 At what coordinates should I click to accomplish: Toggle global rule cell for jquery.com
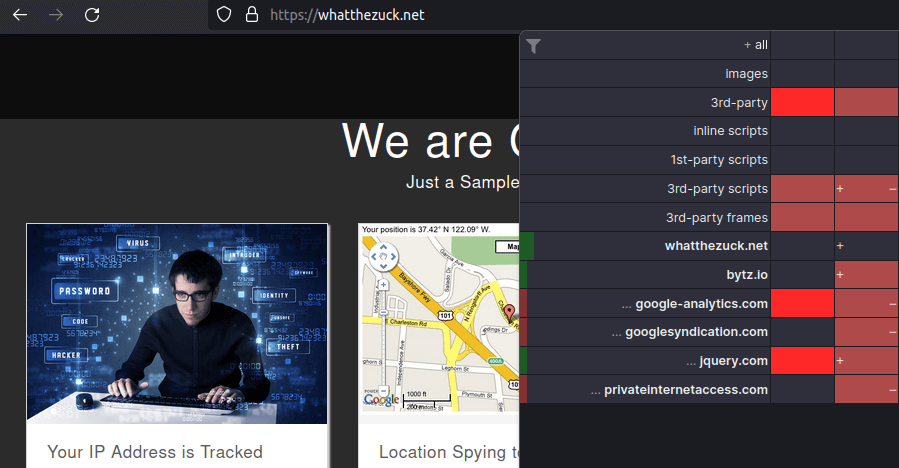pos(802,360)
